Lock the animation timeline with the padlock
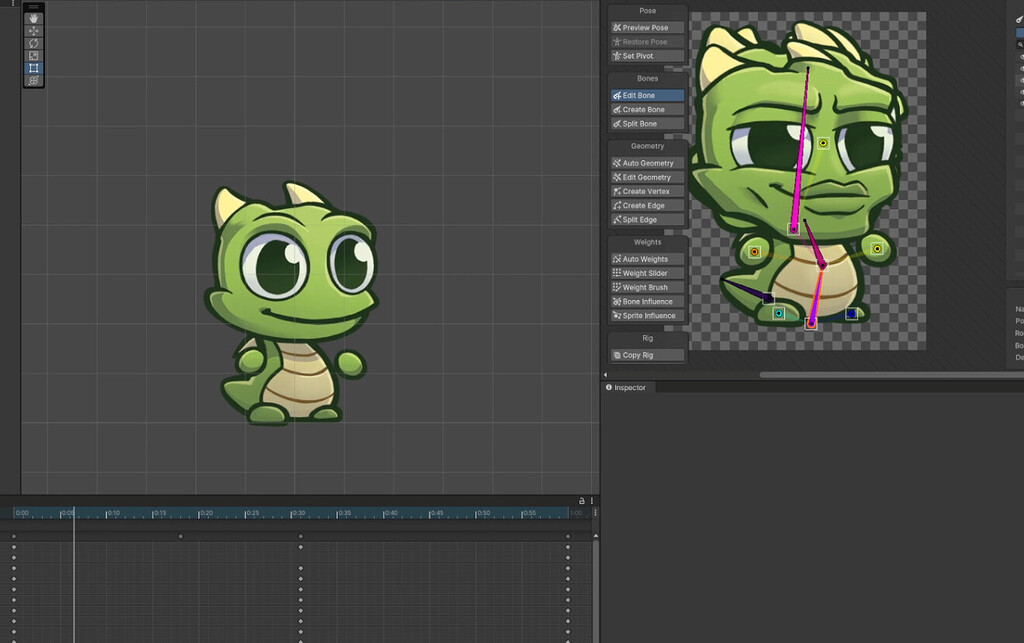This screenshot has height=643, width=1024. coord(582,503)
